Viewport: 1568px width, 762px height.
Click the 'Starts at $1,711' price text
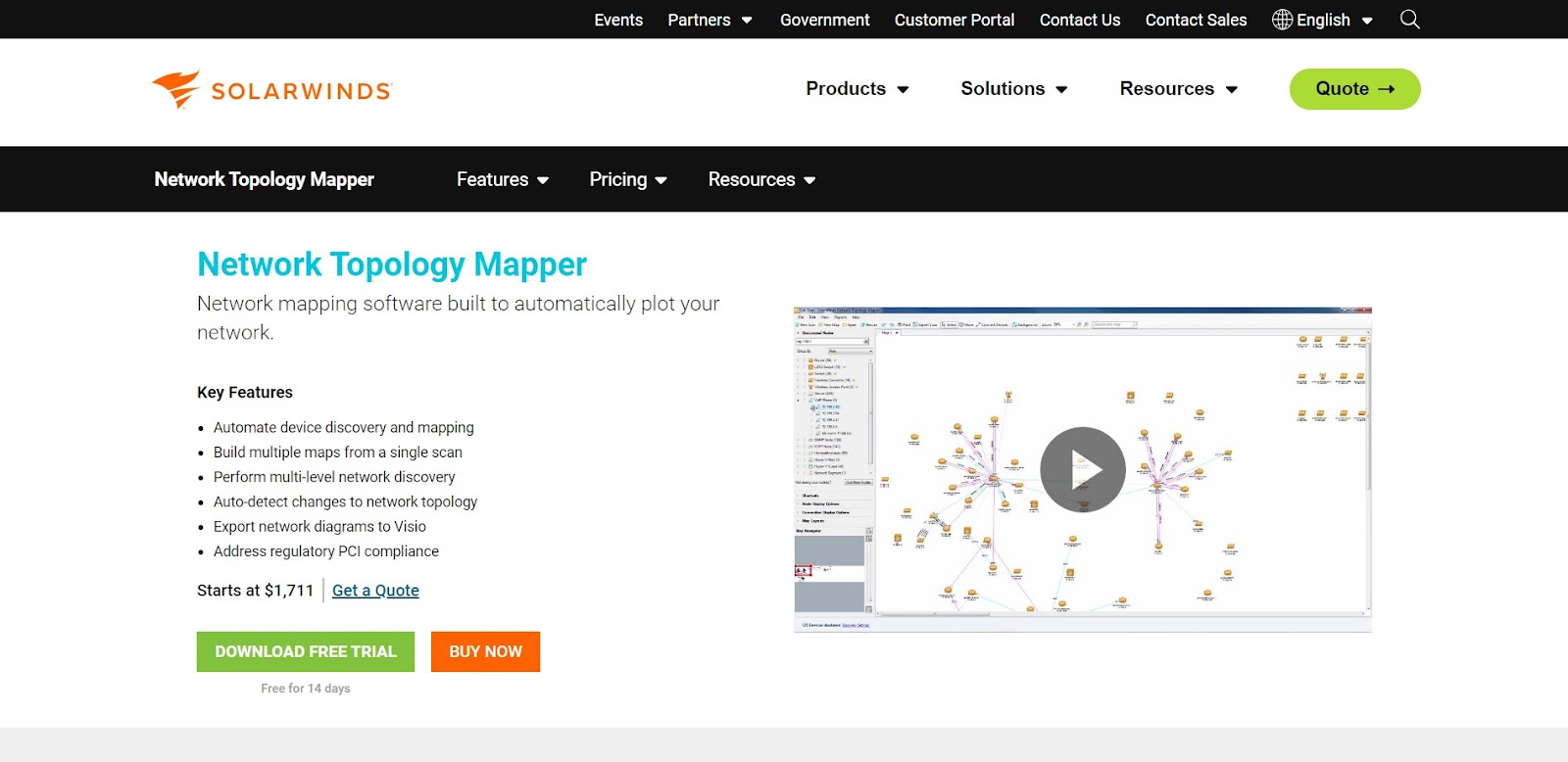pyautogui.click(x=255, y=591)
